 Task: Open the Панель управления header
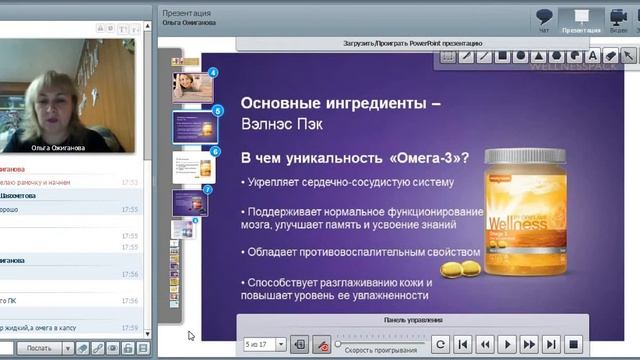[413, 320]
